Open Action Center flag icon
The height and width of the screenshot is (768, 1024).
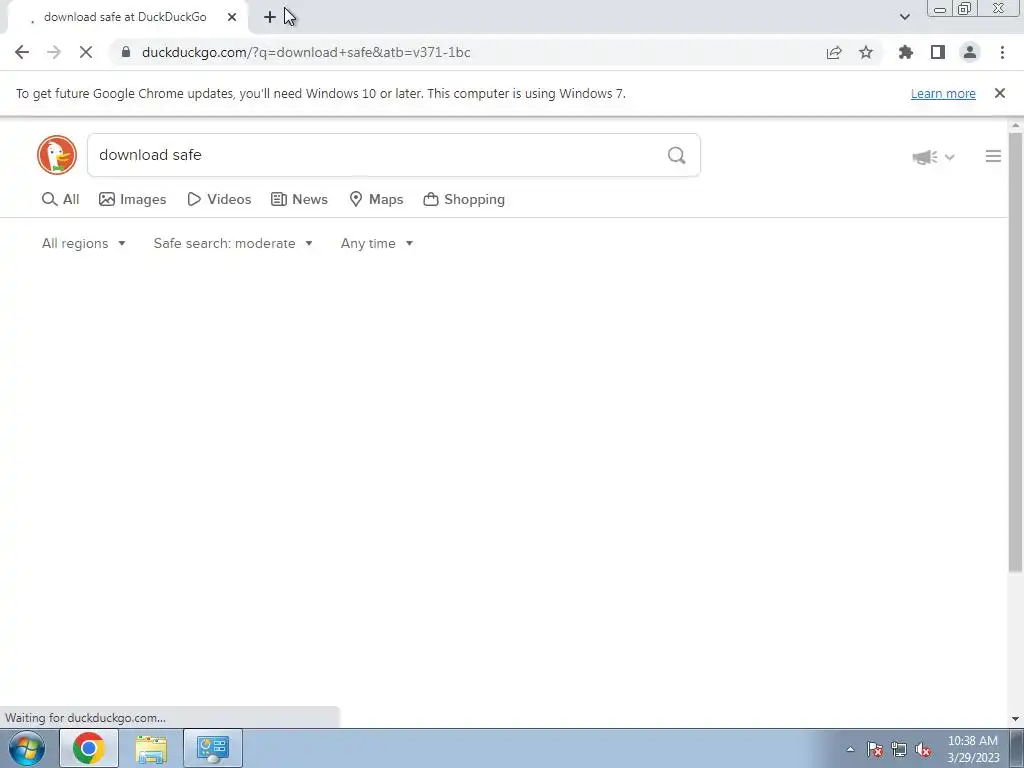pyautogui.click(x=875, y=749)
